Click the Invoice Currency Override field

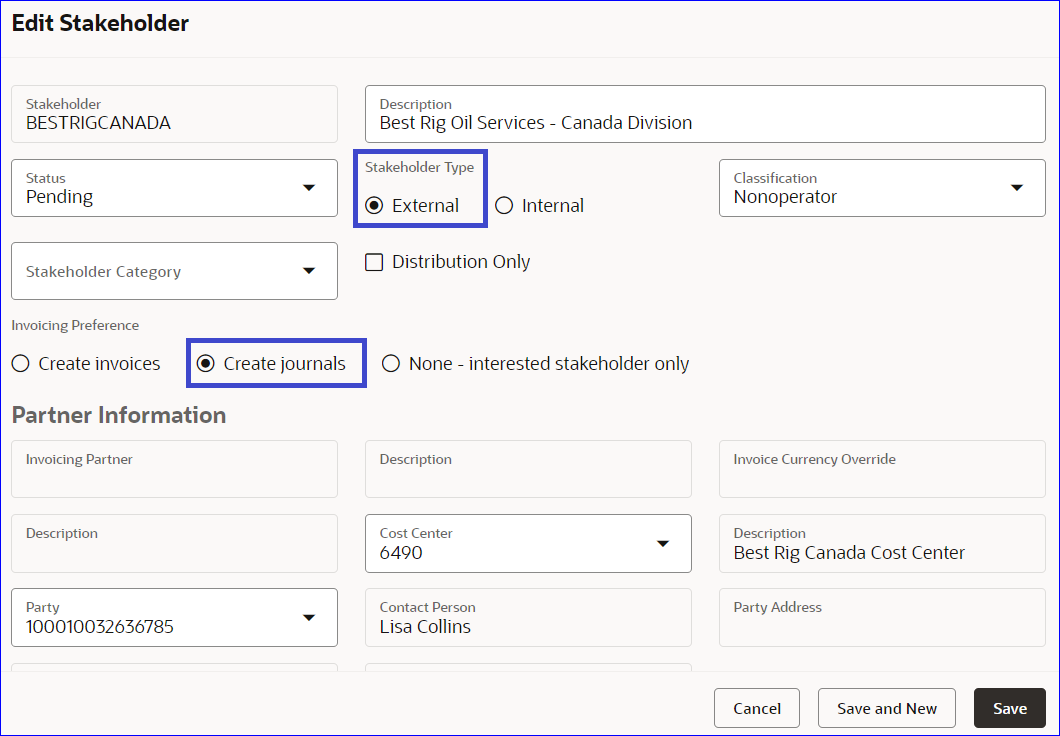[881, 469]
